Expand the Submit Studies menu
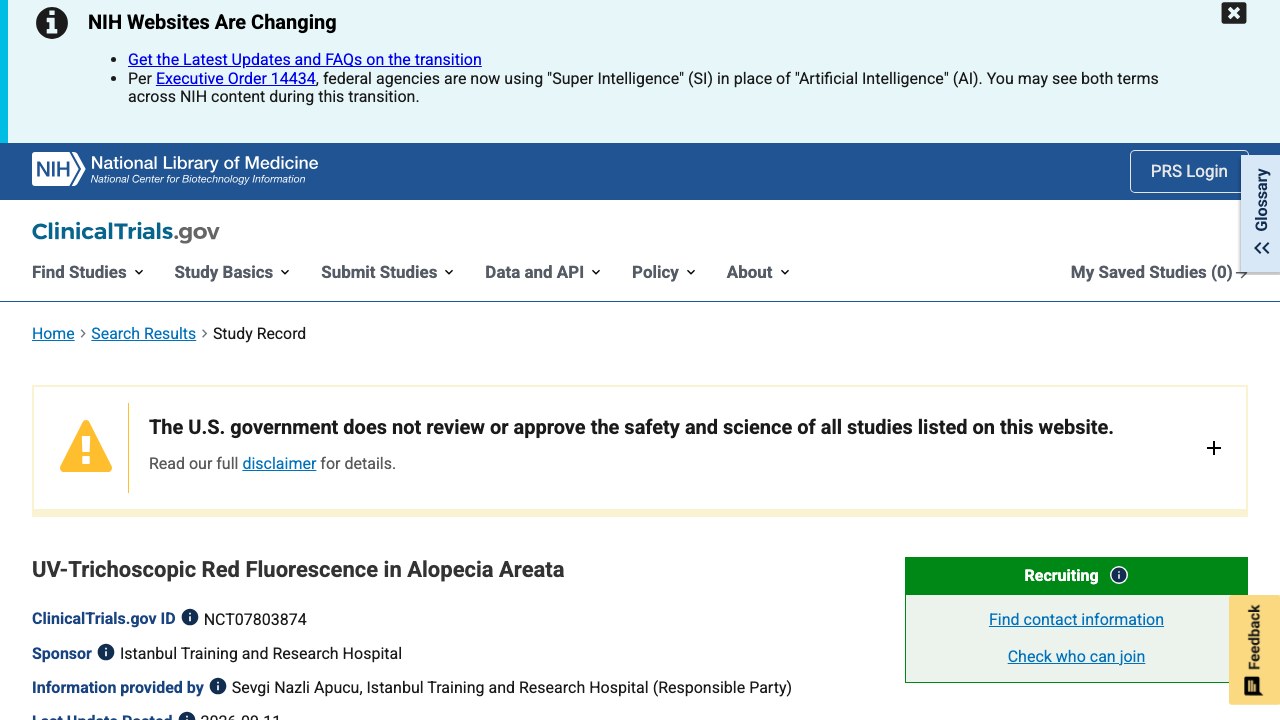Viewport: 1280px width, 720px height. [387, 272]
